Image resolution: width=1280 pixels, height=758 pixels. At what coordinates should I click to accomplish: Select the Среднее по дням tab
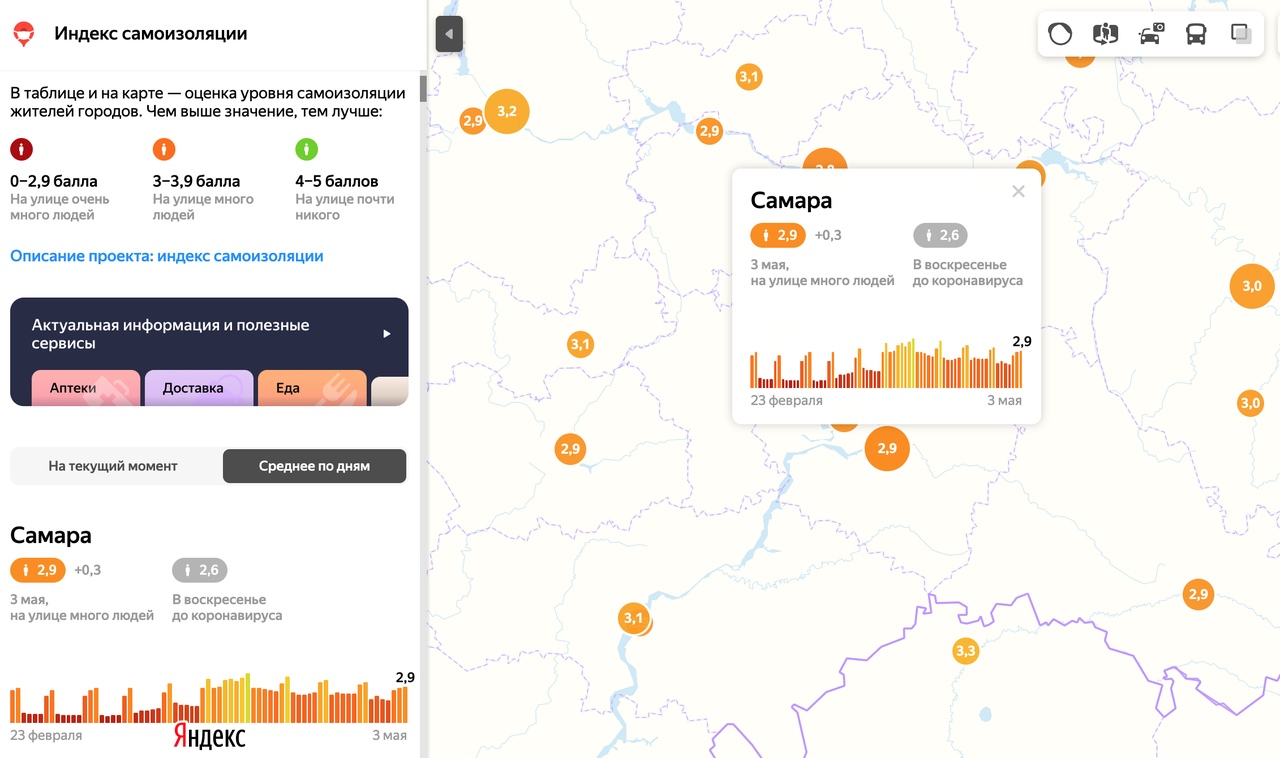314,466
